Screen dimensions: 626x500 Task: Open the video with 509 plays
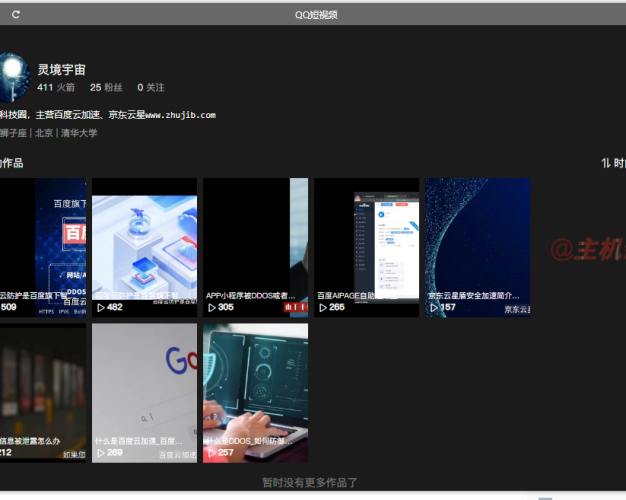pyautogui.click(x=43, y=248)
